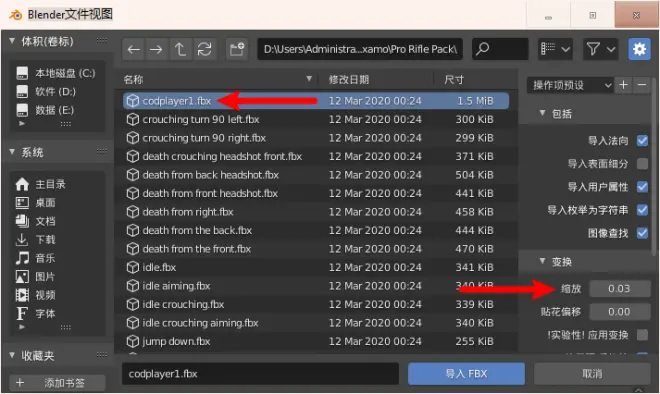Select file codplayer1.fbx in the list
Screen dimensions: 660x394
316,101
